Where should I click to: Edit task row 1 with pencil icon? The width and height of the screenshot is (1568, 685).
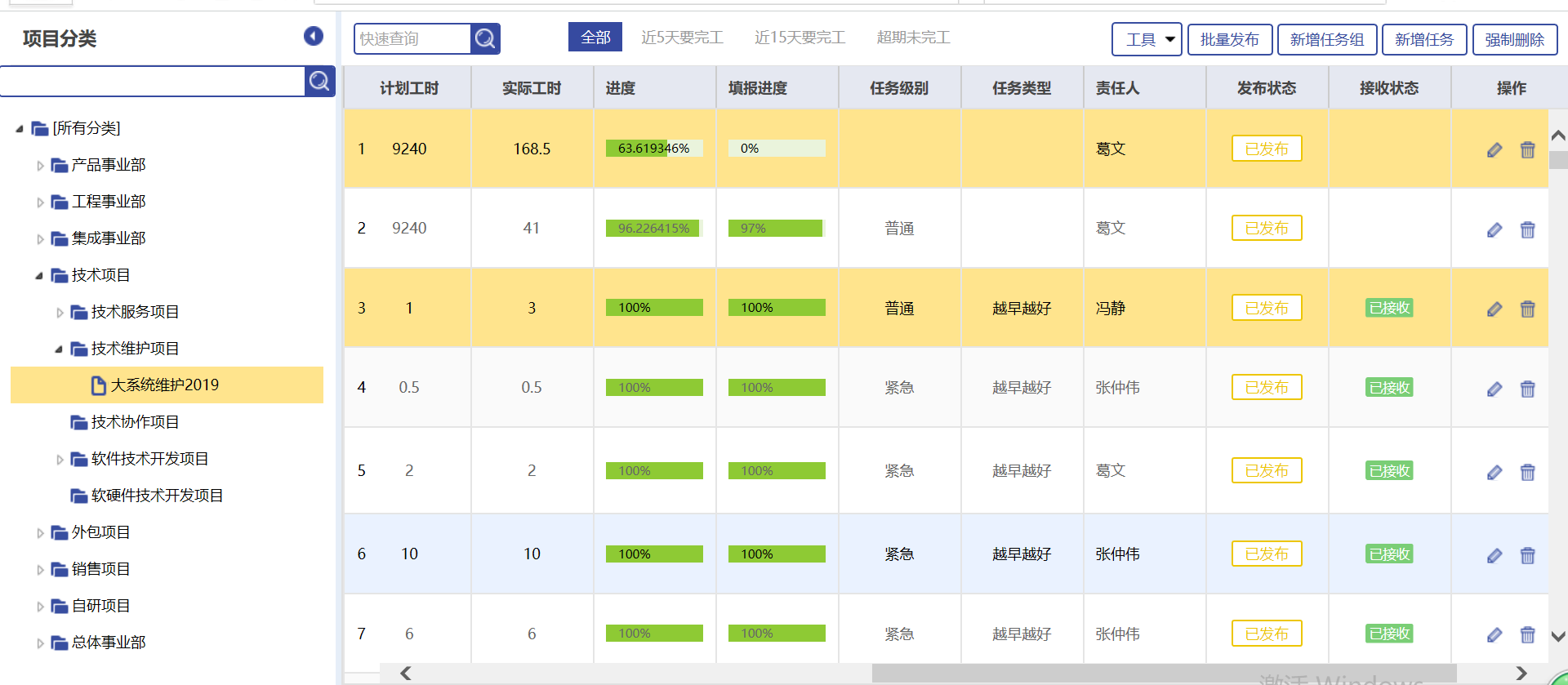tap(1494, 149)
